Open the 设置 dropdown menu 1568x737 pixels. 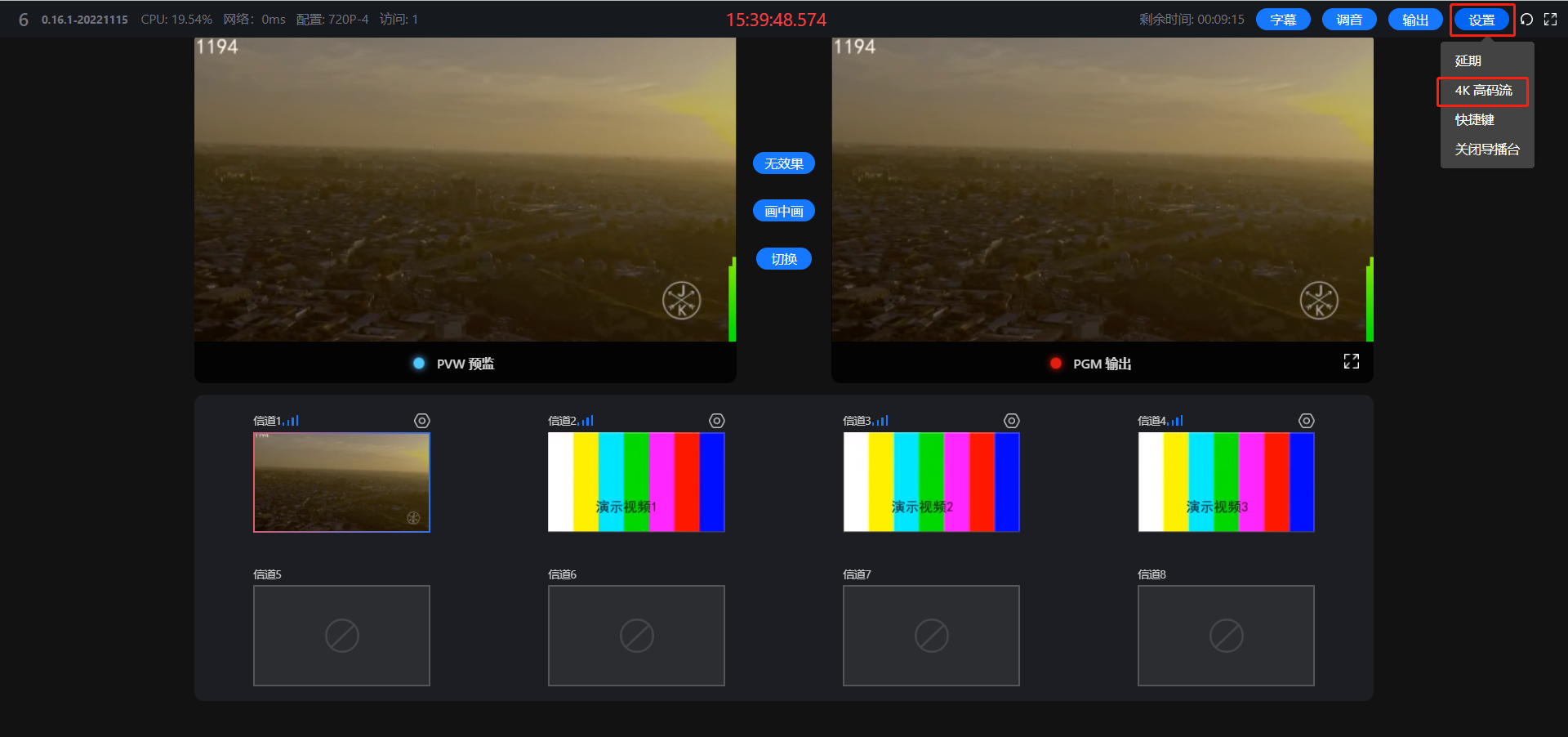[x=1481, y=20]
